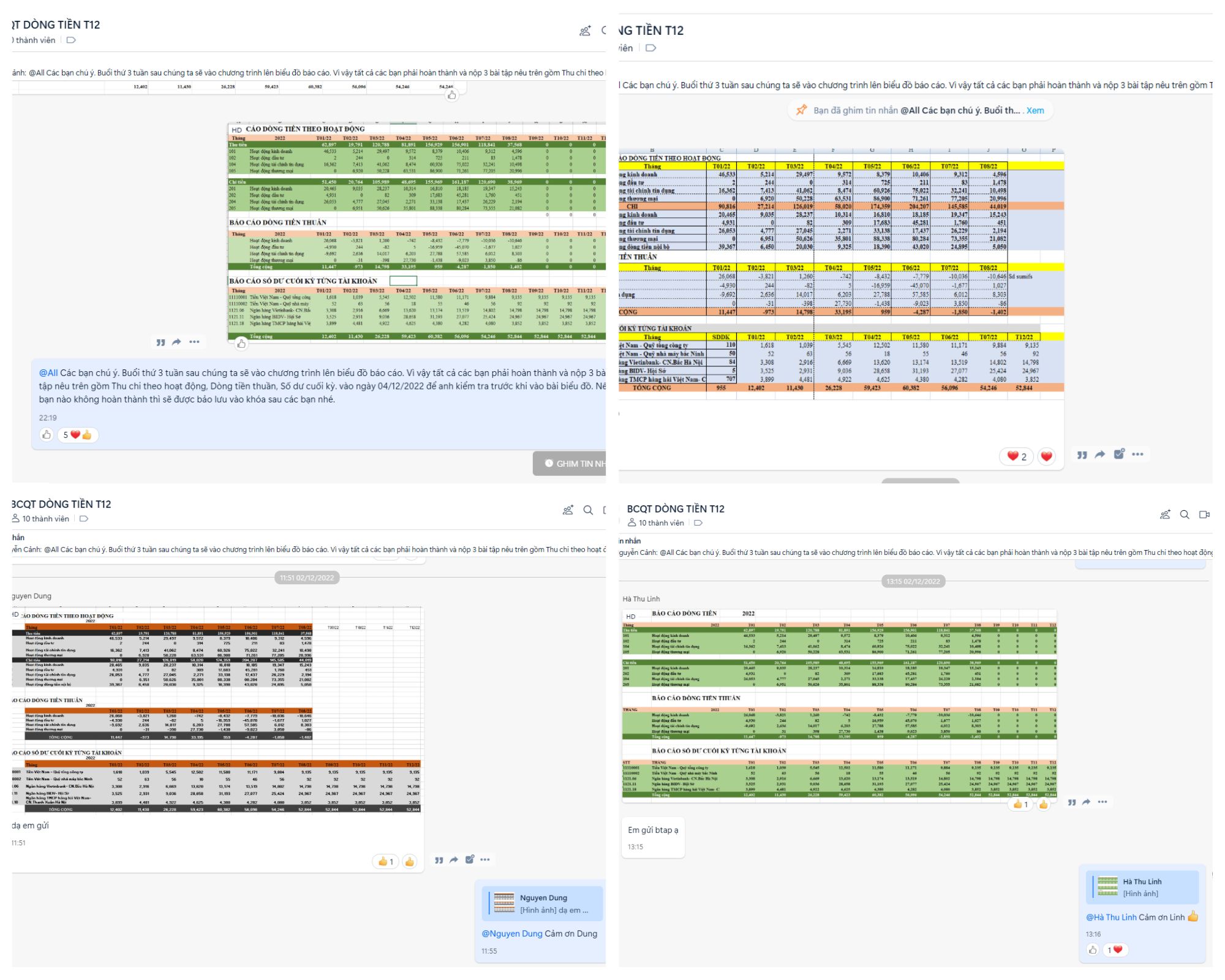
Task: Open the 5 reactions list on @All message
Action: (78, 435)
